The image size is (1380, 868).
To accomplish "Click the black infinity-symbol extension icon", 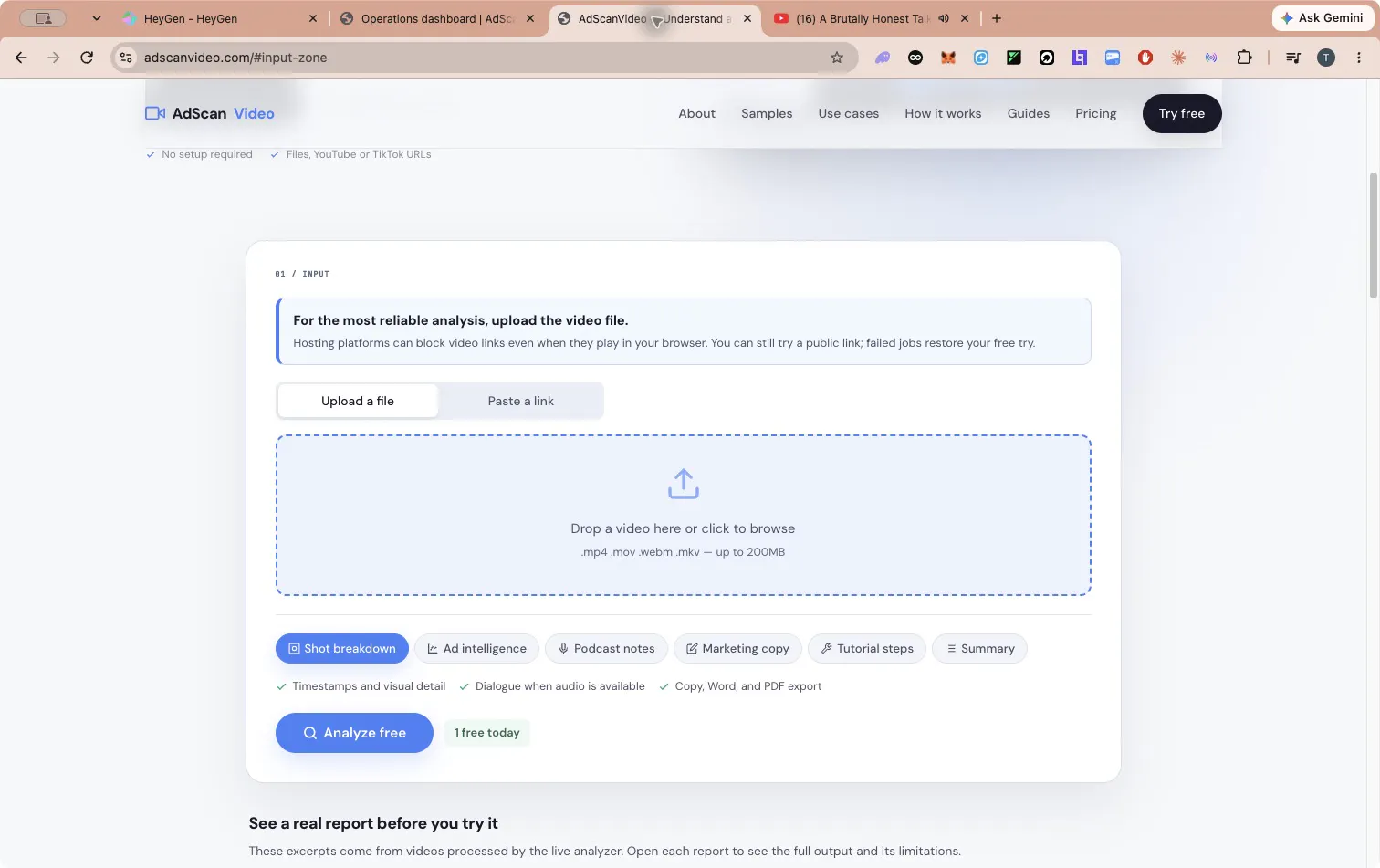I will [915, 58].
